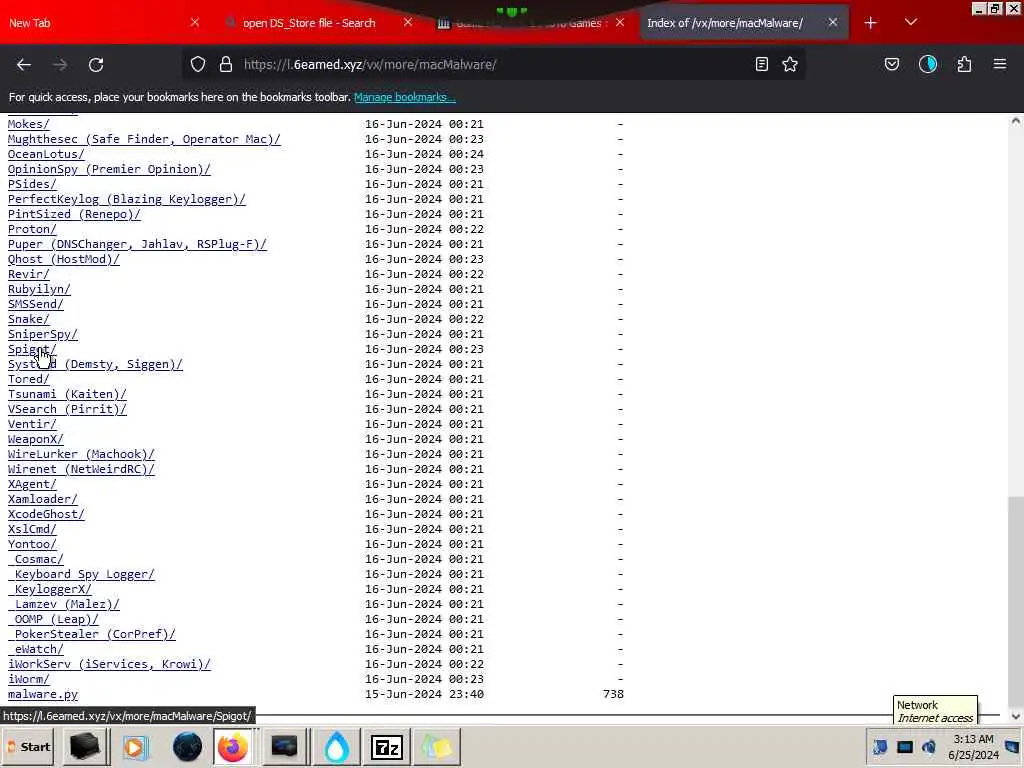Viewport: 1024px width, 768px height.
Task: Open a new tab with the plus icon
Action: [x=871, y=23]
